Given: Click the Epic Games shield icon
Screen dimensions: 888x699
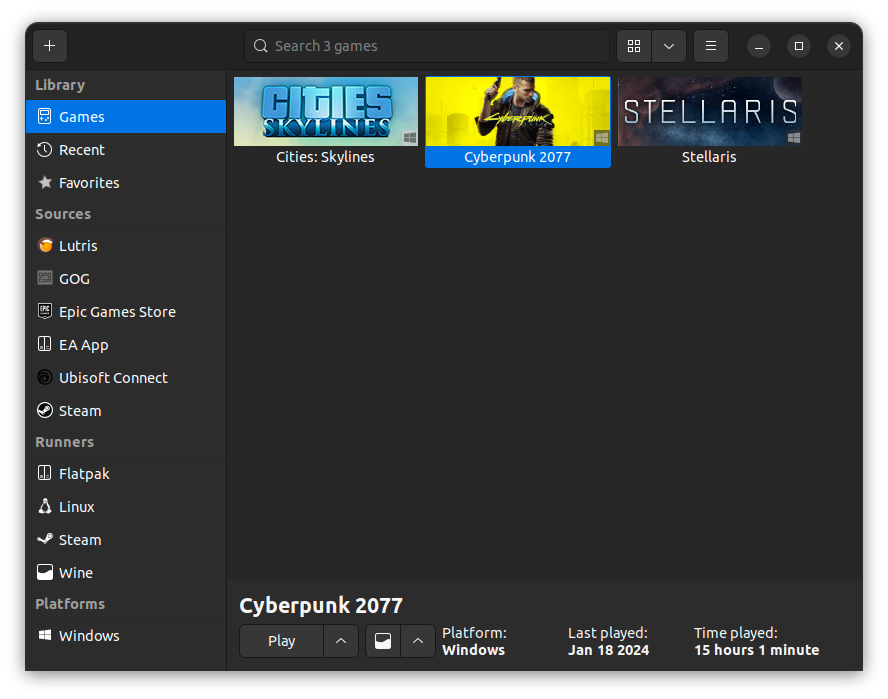Looking at the screenshot, I should point(45,311).
